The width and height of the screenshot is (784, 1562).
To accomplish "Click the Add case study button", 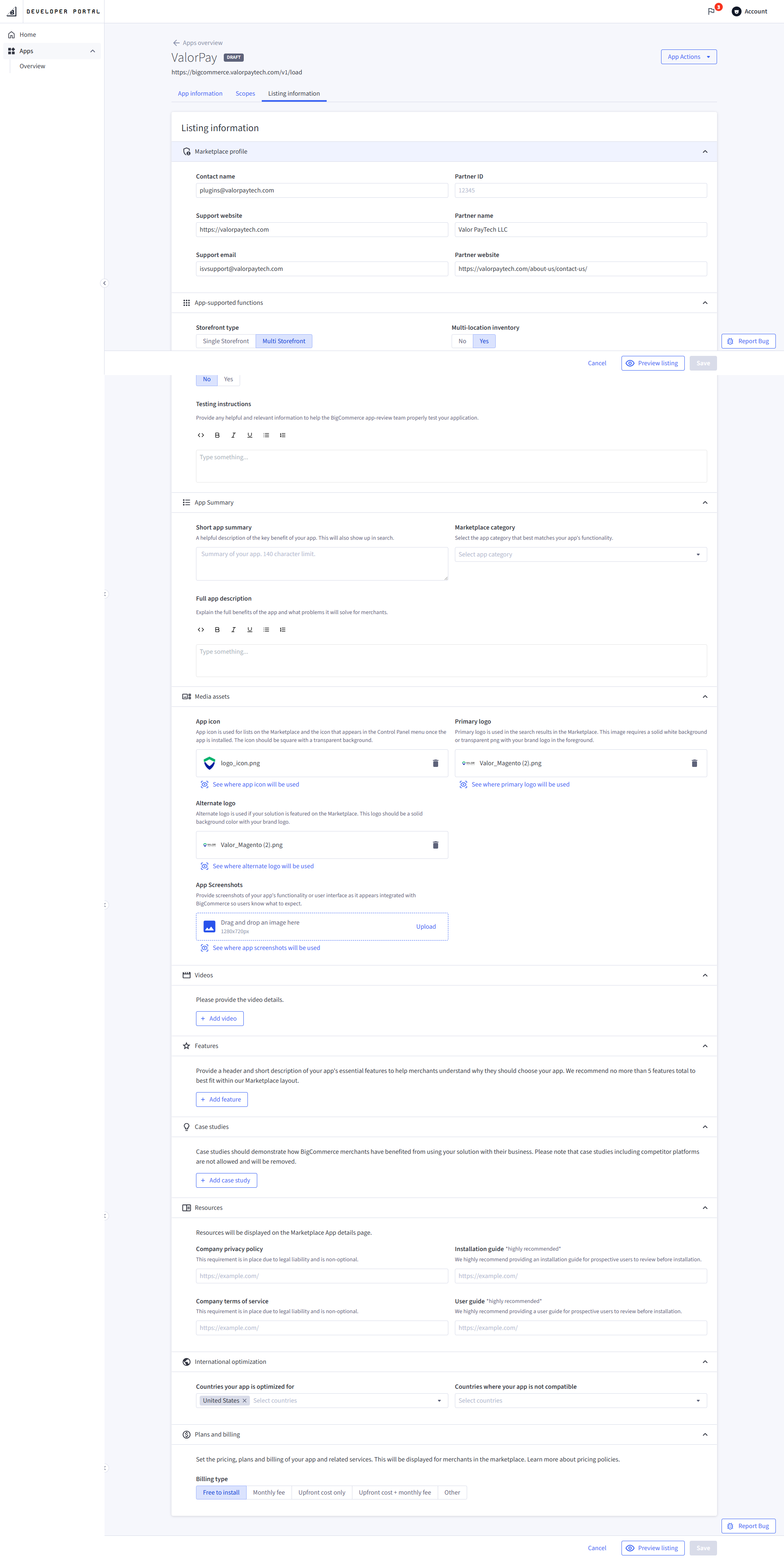I will [x=227, y=1181].
